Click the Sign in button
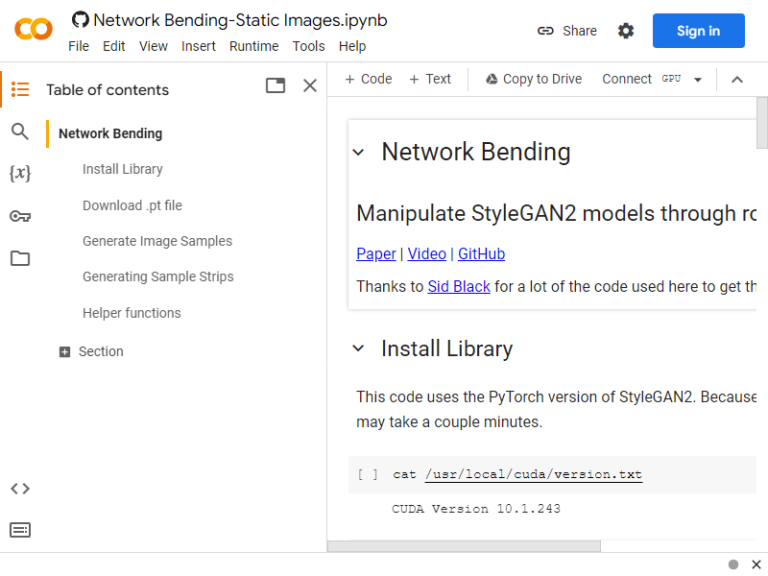Viewport: 768px width, 576px height. point(698,31)
